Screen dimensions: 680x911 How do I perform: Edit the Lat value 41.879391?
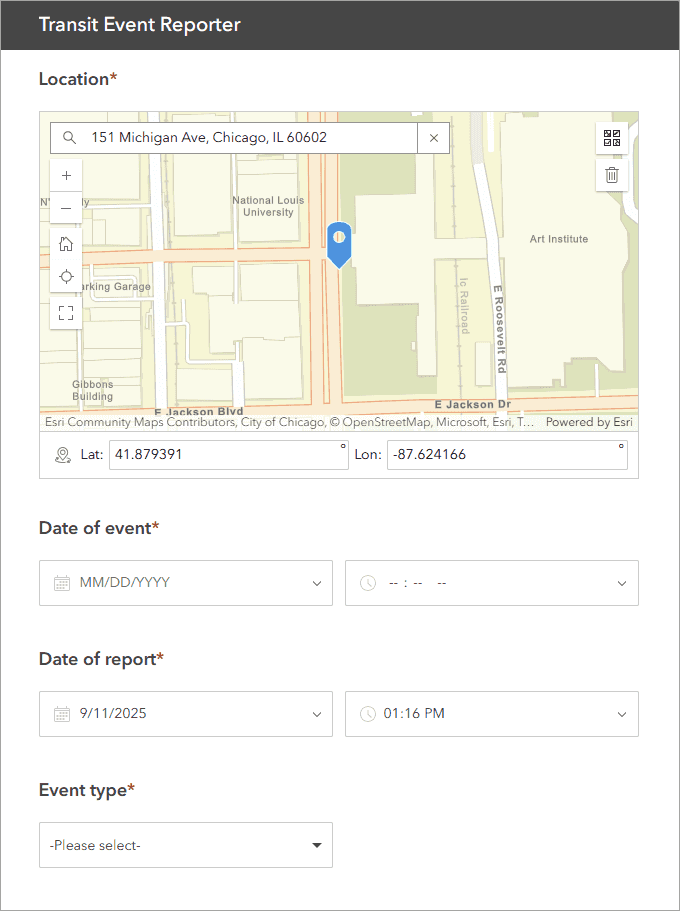click(x=228, y=455)
